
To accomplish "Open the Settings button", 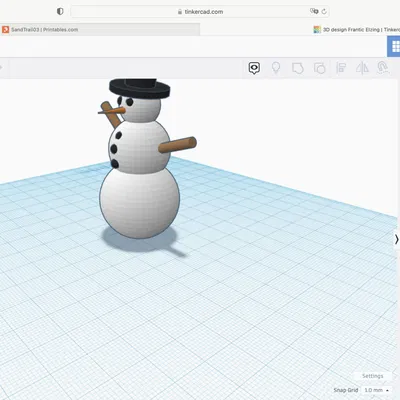I will pyautogui.click(x=372, y=376).
